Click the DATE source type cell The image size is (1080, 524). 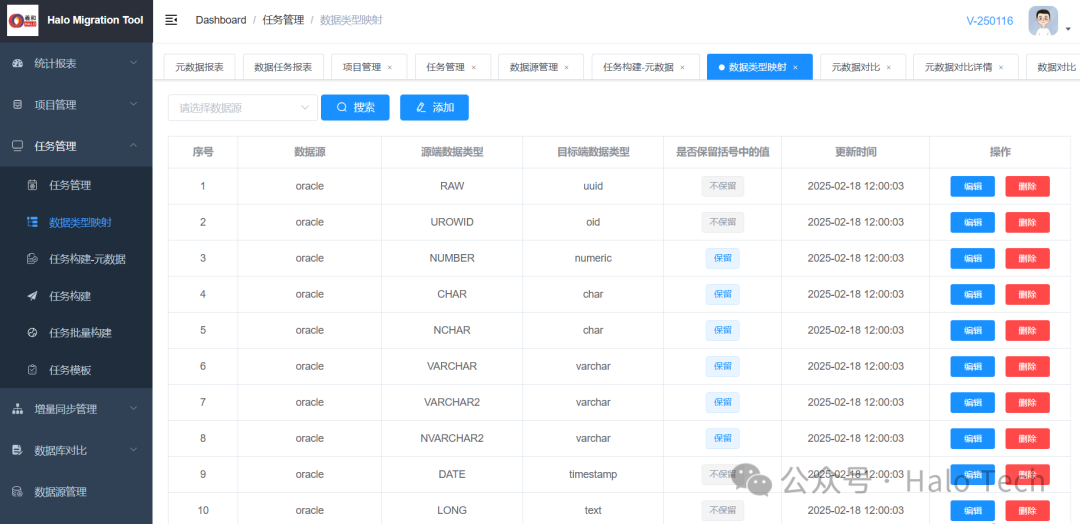tap(452, 474)
